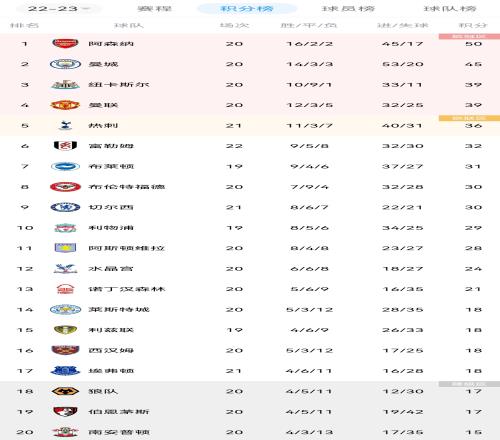This screenshot has width=500, height=440.
Task: Tap the Wolves wolf-head logo
Action: tap(65, 391)
